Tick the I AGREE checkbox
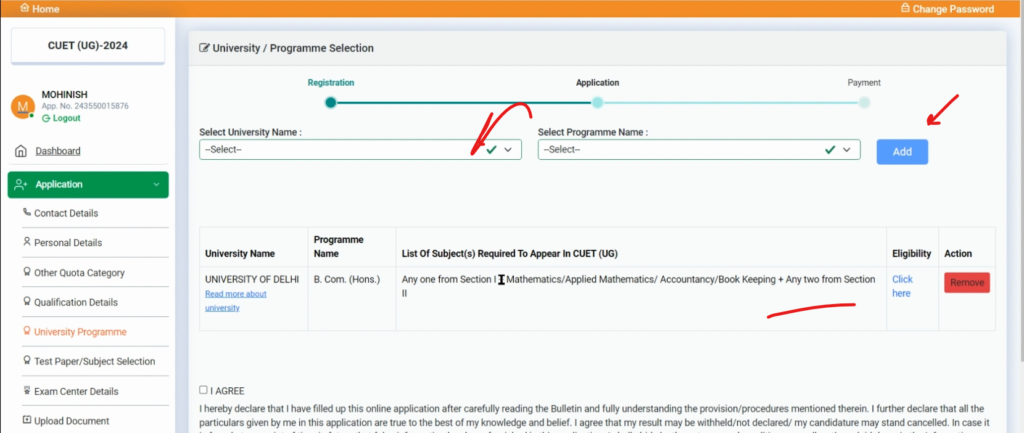The height and width of the screenshot is (433, 1024). (203, 390)
